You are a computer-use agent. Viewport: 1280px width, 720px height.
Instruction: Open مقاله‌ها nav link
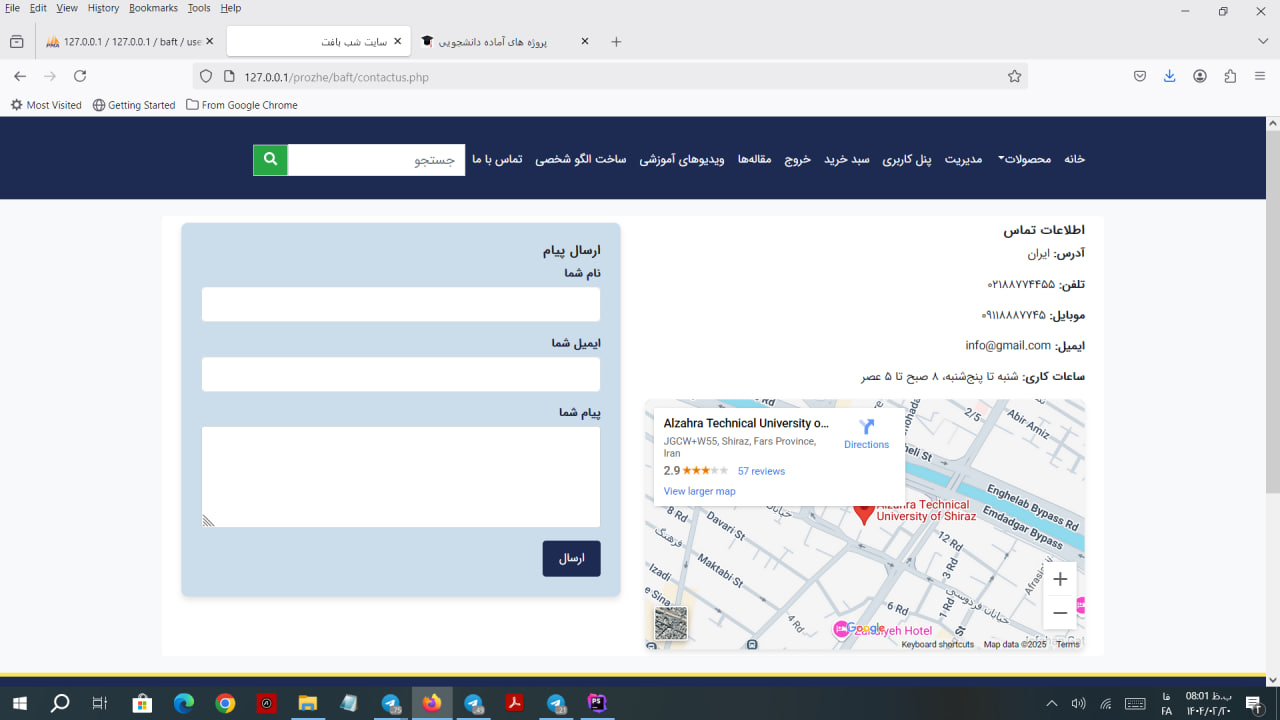pos(755,159)
